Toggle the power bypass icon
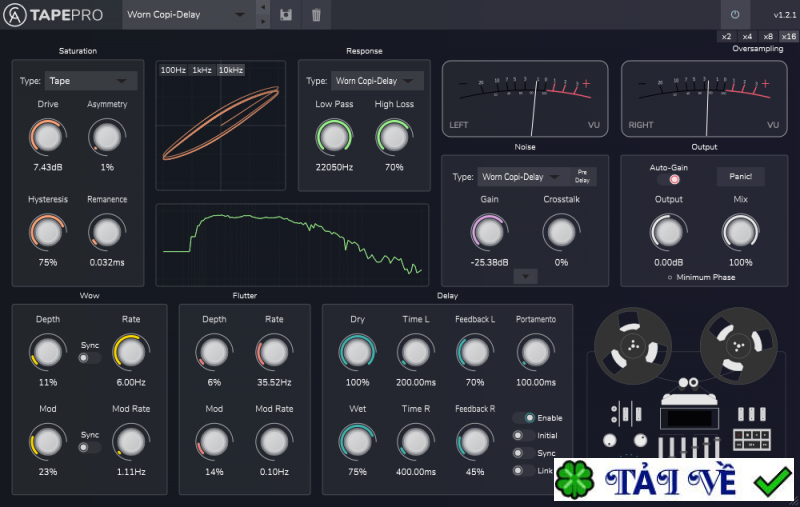 click(735, 15)
